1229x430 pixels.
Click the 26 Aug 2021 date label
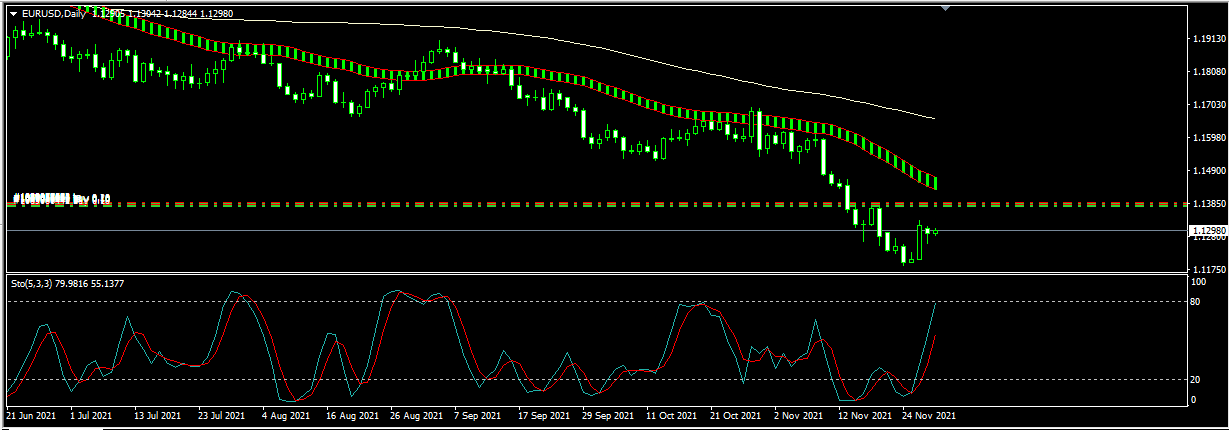[x=417, y=414]
